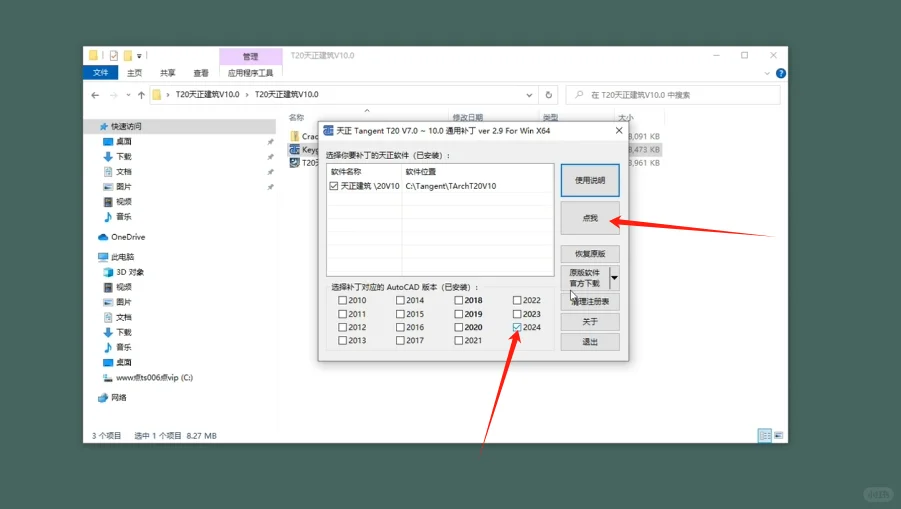Expand the address bar history dropdown
Image resolution: width=901 pixels, height=509 pixels.
click(529, 95)
